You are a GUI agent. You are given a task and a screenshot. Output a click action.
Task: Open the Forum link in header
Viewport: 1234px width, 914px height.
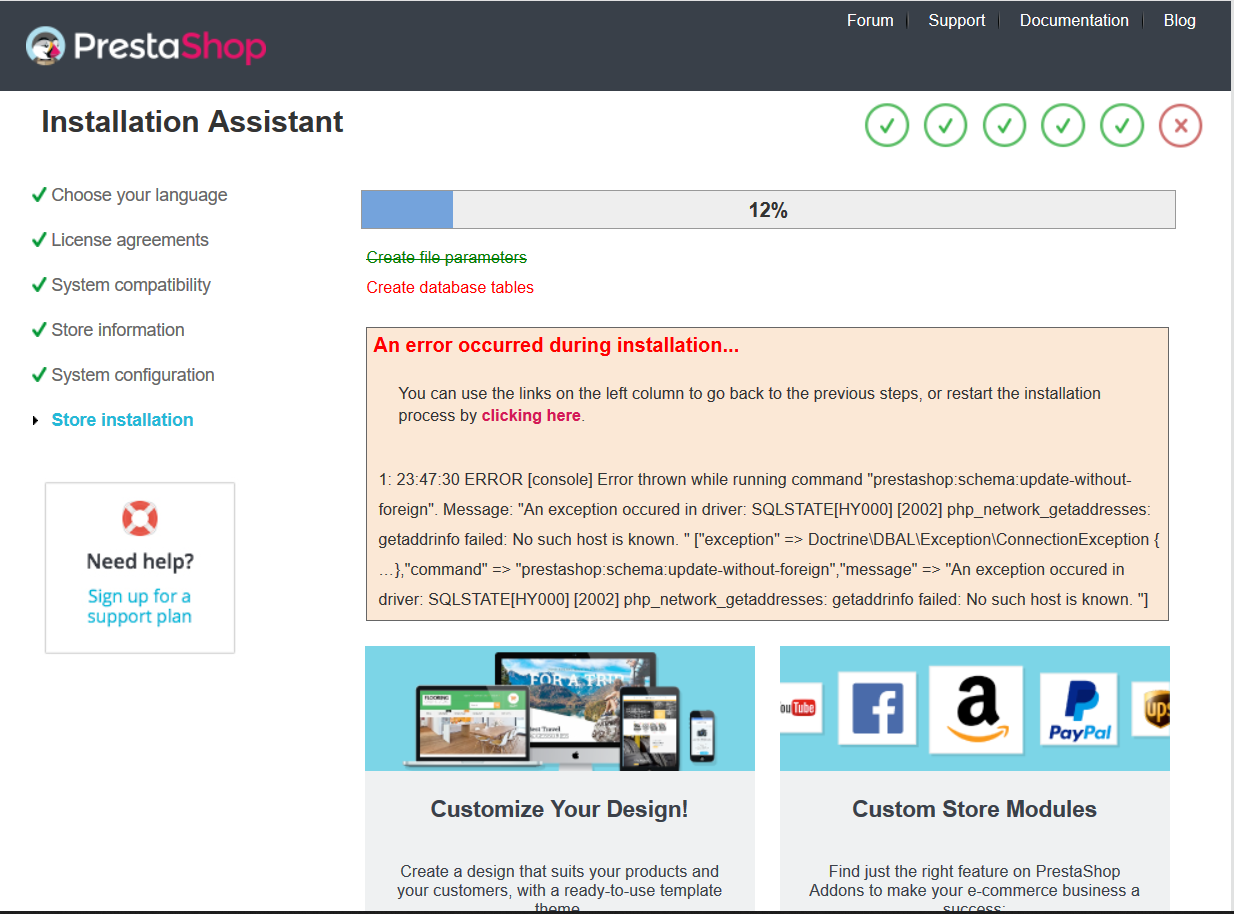(870, 20)
